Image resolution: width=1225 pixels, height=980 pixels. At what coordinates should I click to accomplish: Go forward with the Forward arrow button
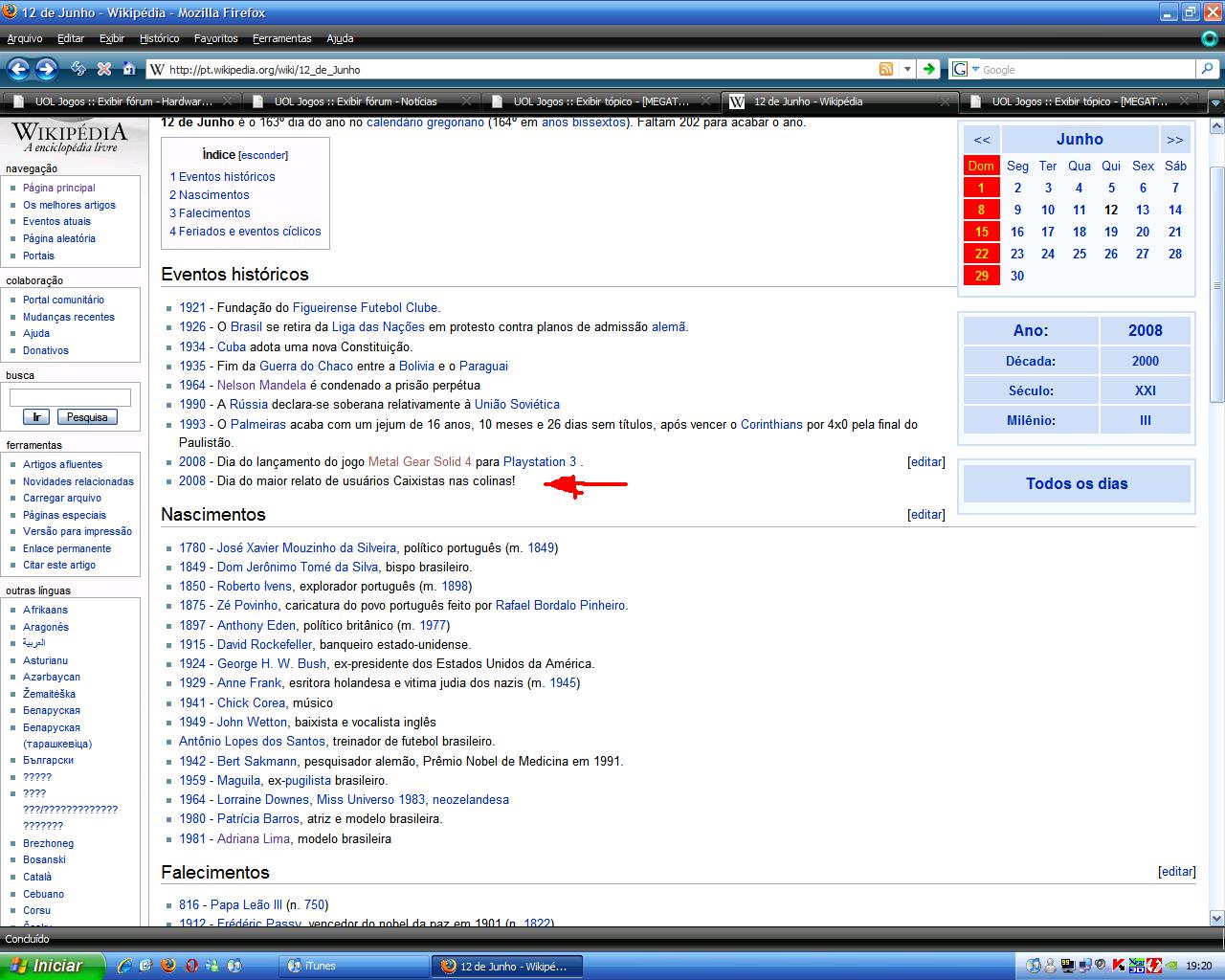tap(46, 69)
